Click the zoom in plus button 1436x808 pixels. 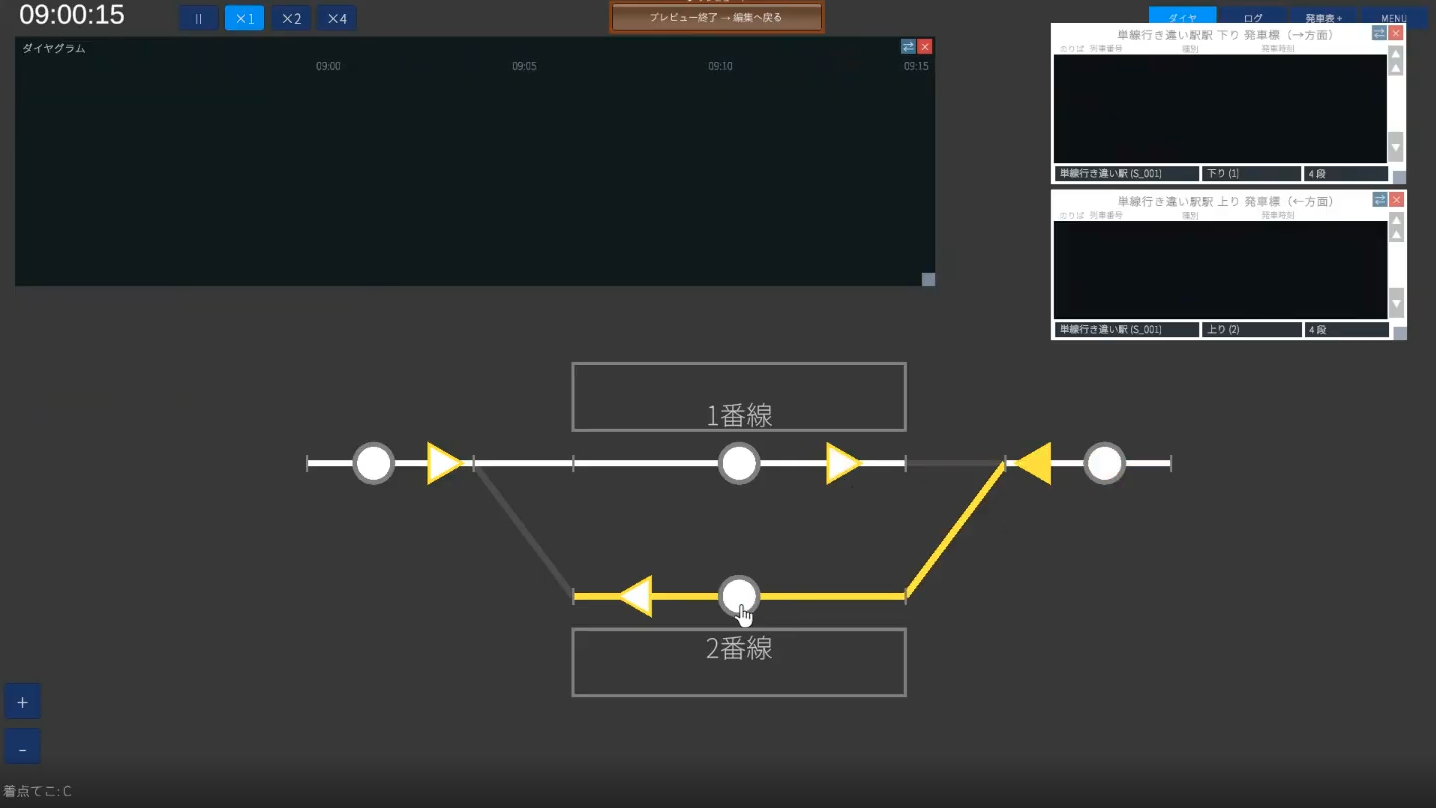22,702
